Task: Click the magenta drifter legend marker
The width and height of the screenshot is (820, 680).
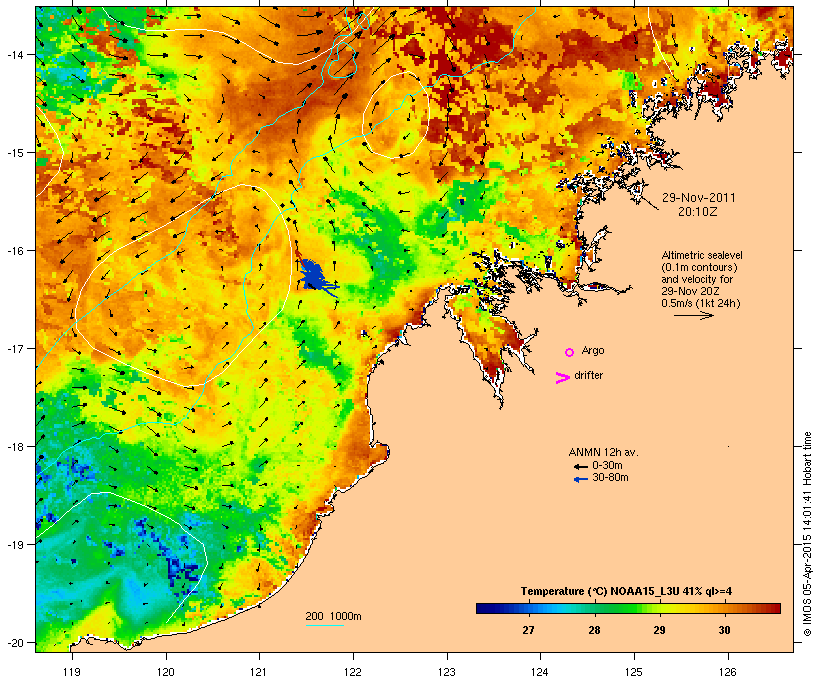Action: click(x=562, y=378)
